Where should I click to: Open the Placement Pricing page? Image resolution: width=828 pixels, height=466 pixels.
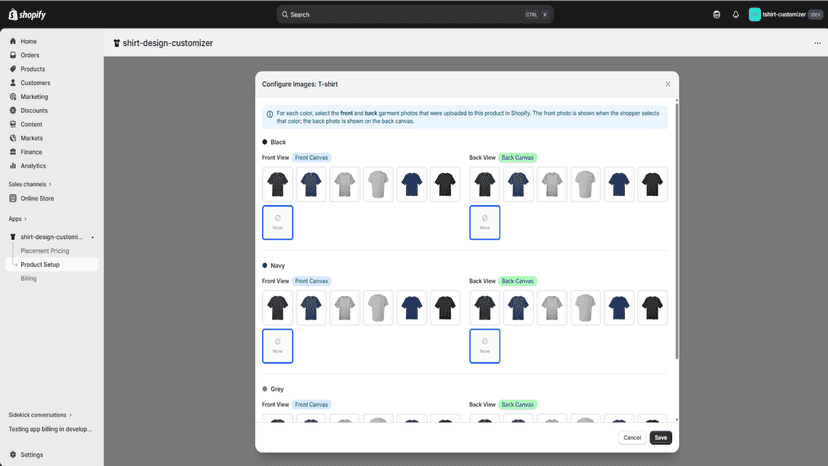tap(45, 251)
